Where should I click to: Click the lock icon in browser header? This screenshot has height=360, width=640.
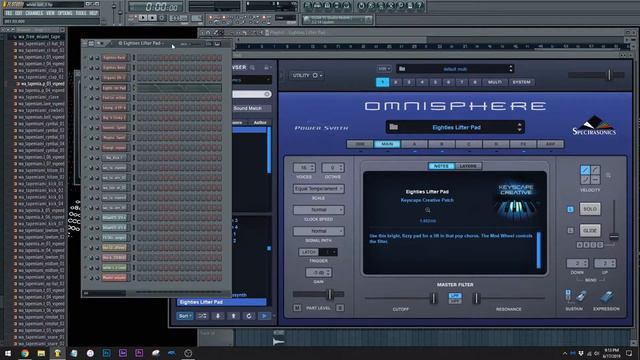click(266, 67)
